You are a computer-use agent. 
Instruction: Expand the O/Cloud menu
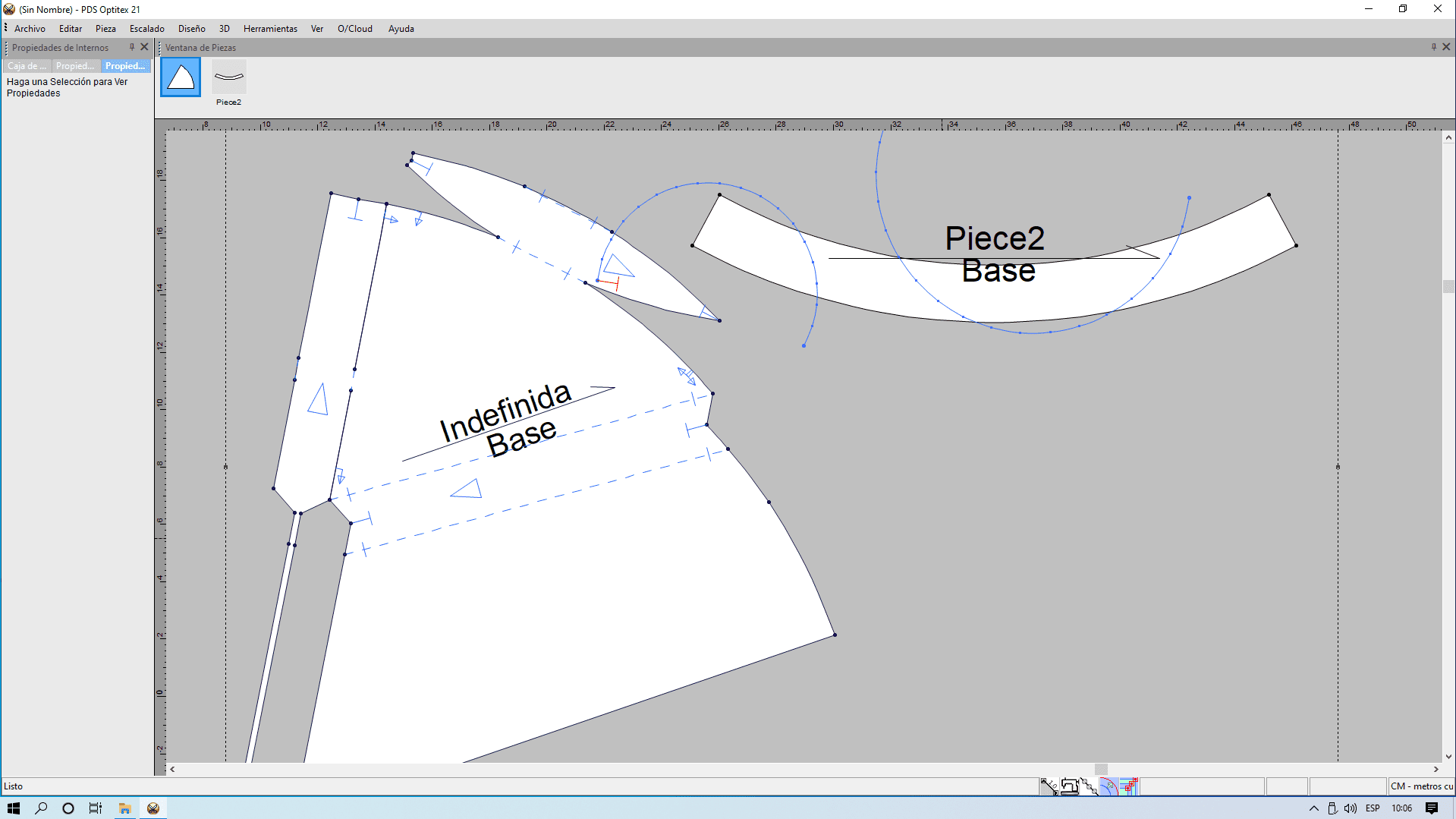point(354,29)
